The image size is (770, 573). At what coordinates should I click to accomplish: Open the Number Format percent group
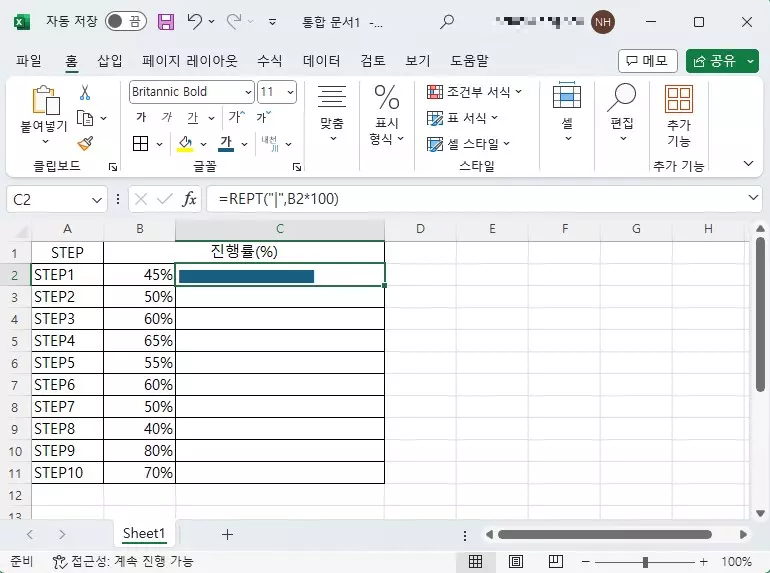[386, 115]
